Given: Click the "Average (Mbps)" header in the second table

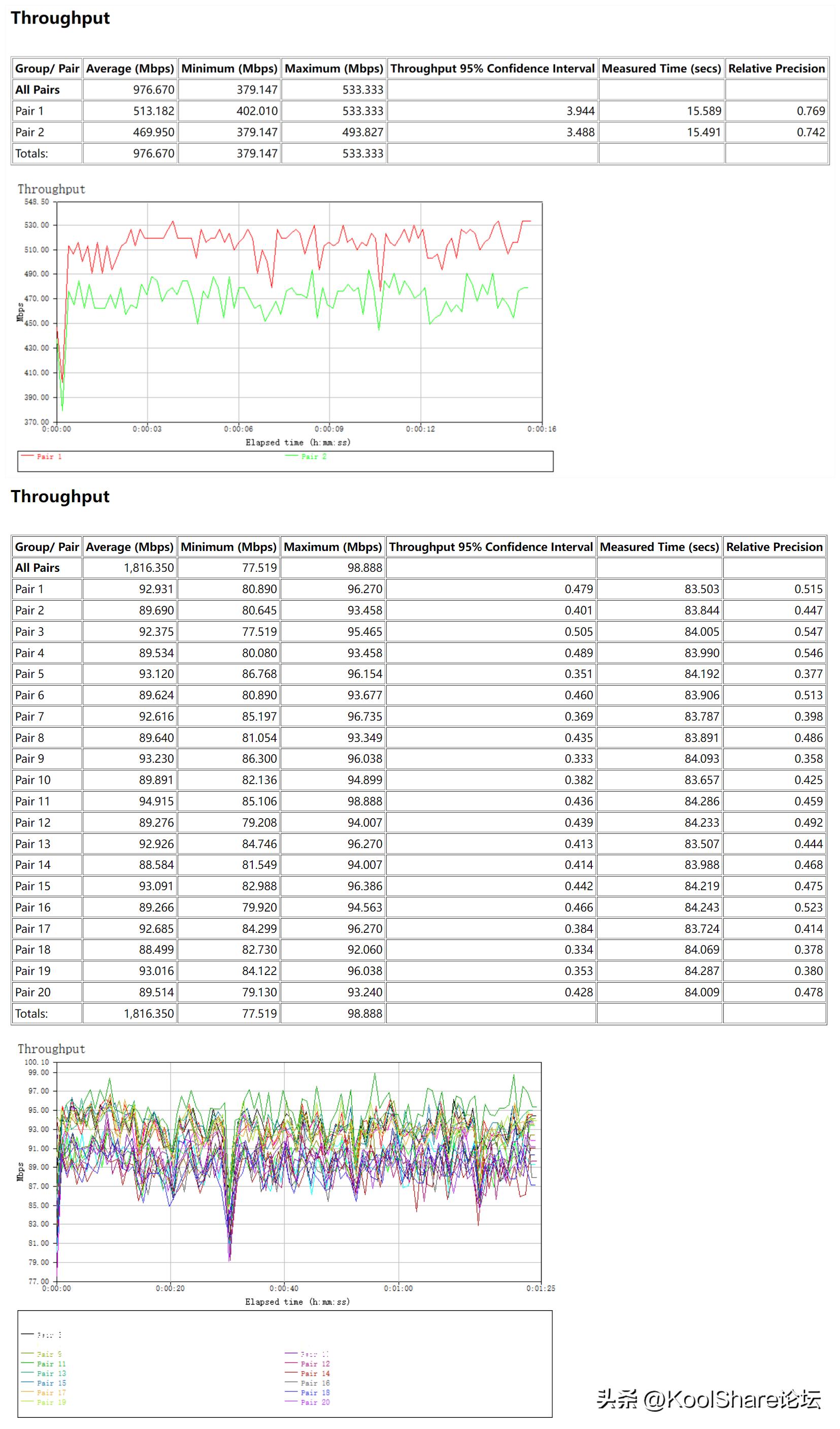Looking at the screenshot, I should point(129,546).
